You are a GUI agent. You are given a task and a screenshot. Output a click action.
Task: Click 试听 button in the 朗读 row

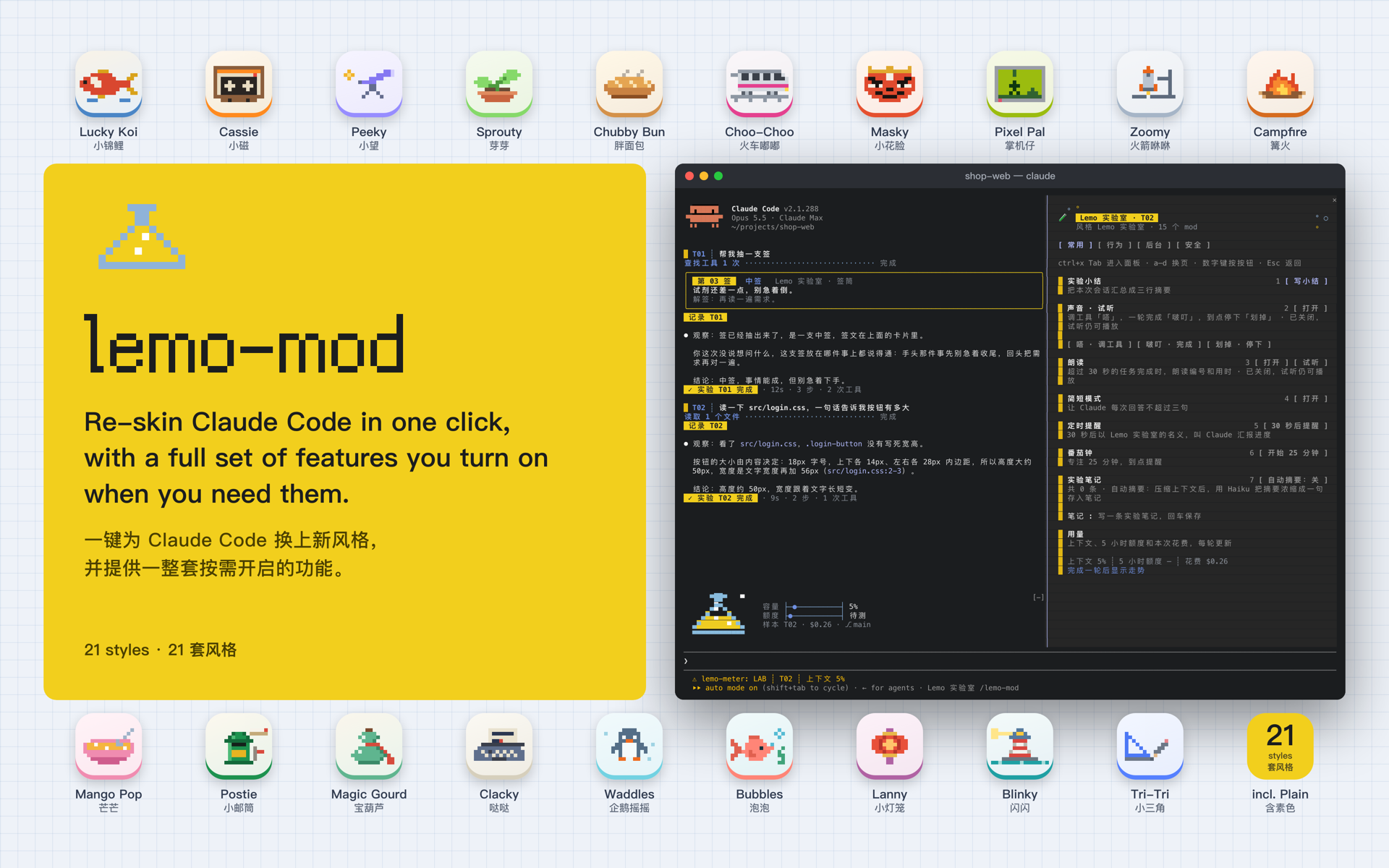coord(1311,362)
